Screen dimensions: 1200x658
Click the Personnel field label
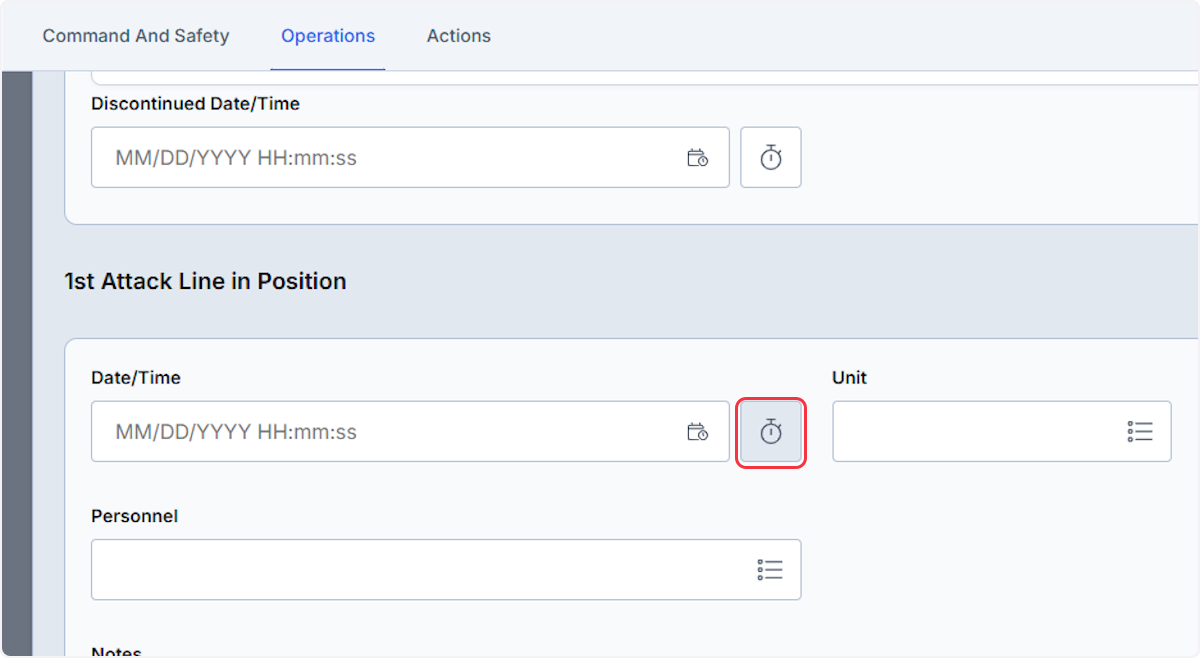[134, 516]
